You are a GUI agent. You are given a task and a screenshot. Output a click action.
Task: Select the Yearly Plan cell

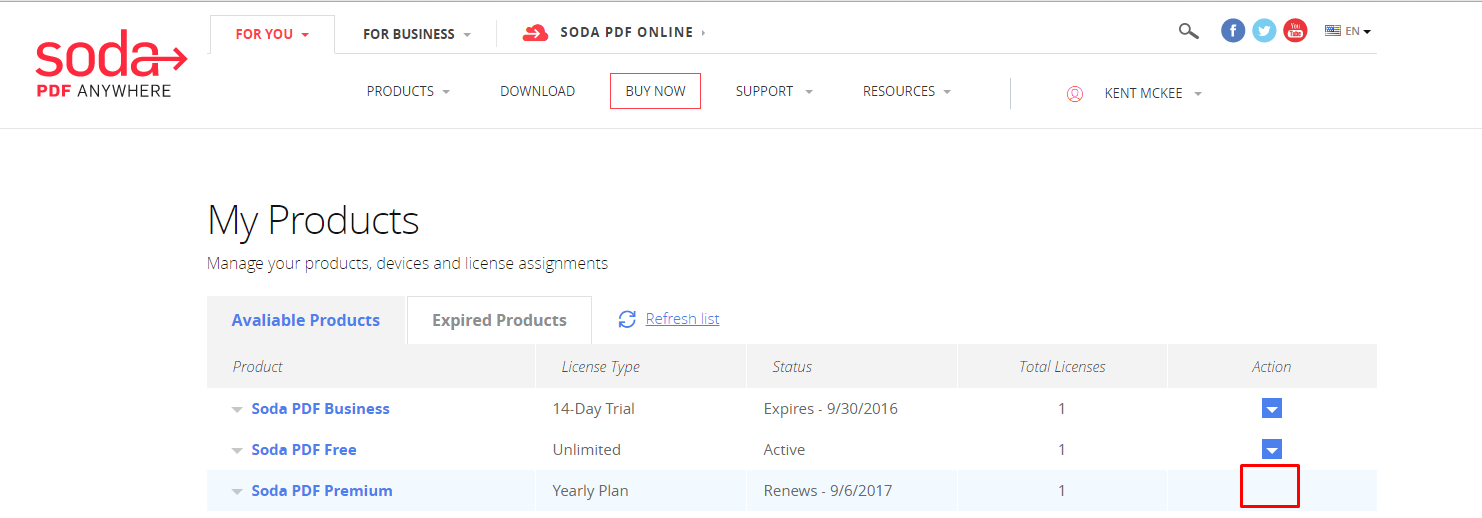[x=590, y=490]
